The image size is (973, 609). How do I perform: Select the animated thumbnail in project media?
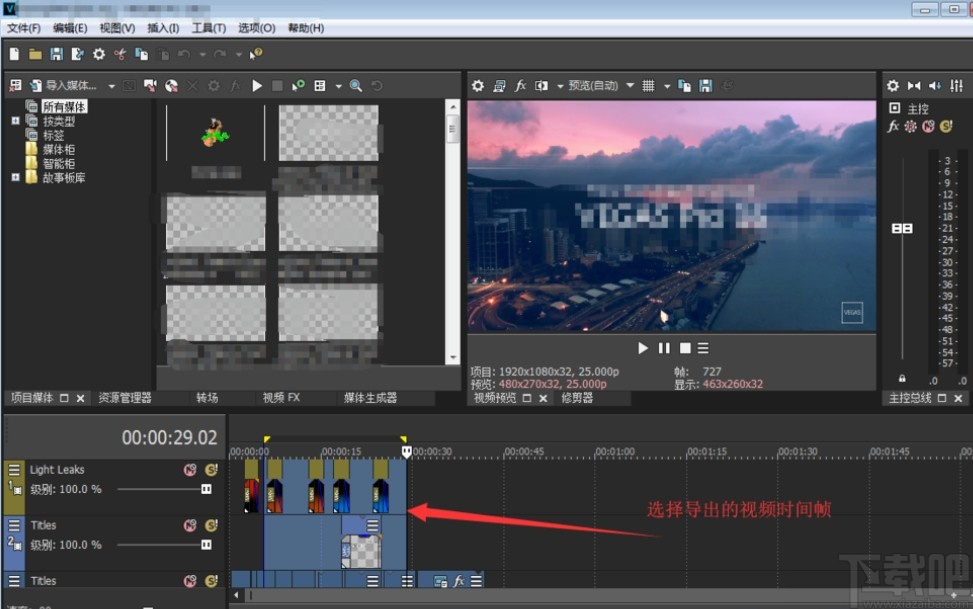coord(213,131)
